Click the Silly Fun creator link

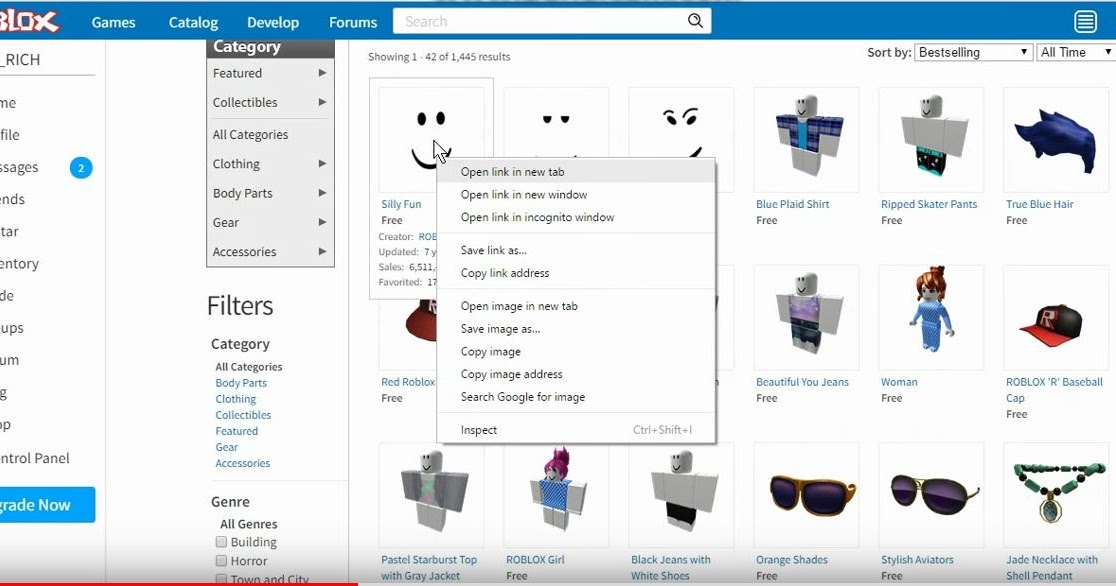point(428,236)
